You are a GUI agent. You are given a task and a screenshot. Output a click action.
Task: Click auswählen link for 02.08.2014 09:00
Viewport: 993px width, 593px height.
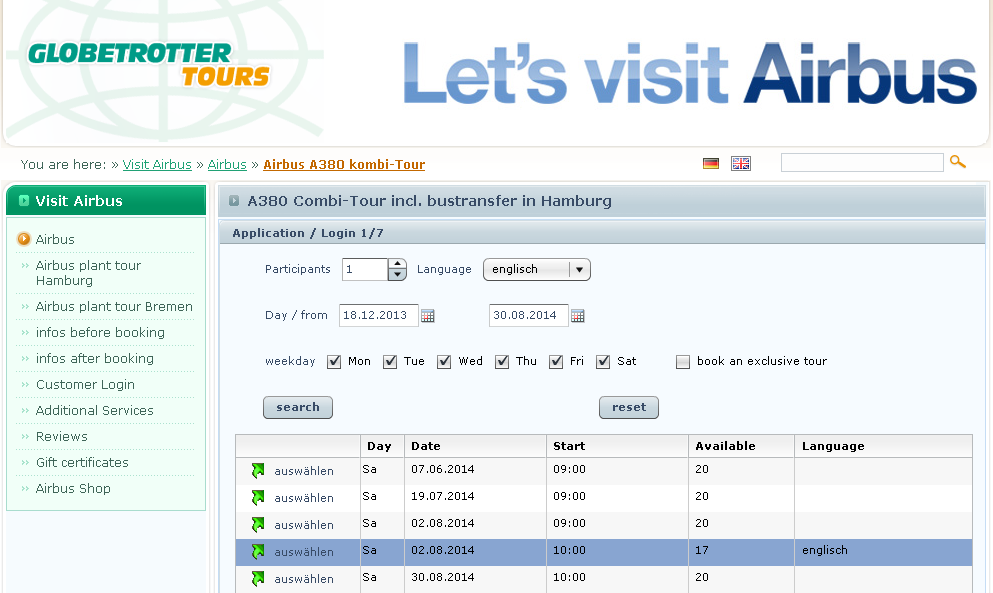click(304, 525)
